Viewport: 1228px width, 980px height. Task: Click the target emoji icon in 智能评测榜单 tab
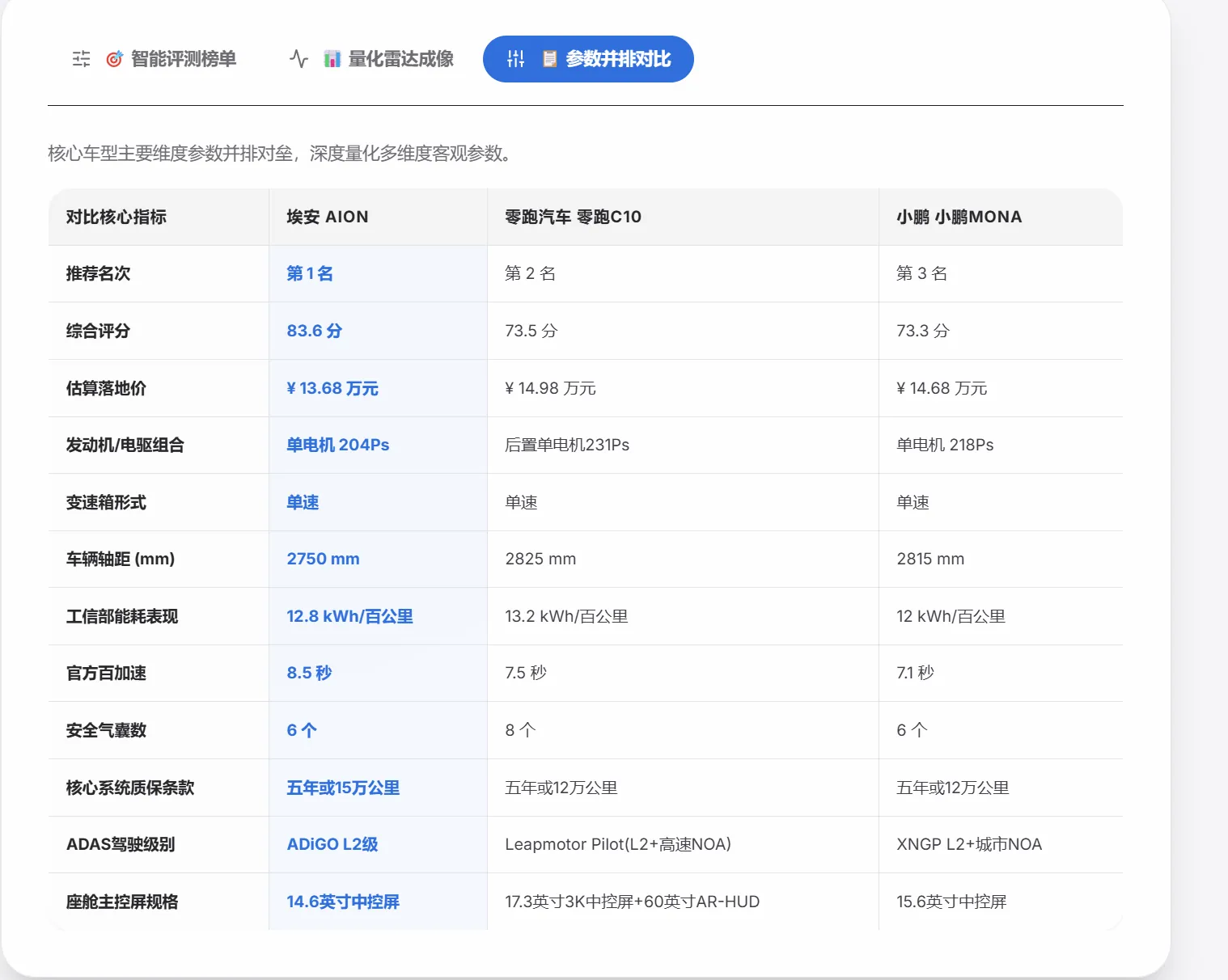pyautogui.click(x=115, y=59)
